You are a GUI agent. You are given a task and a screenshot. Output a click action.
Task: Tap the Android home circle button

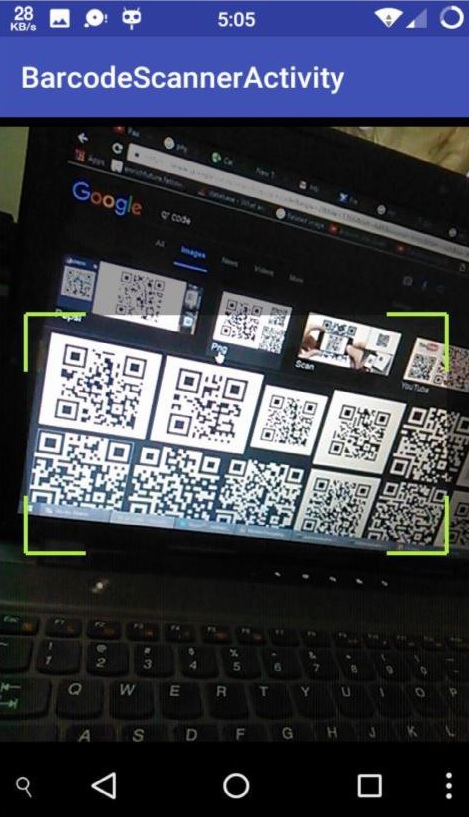pos(236,785)
